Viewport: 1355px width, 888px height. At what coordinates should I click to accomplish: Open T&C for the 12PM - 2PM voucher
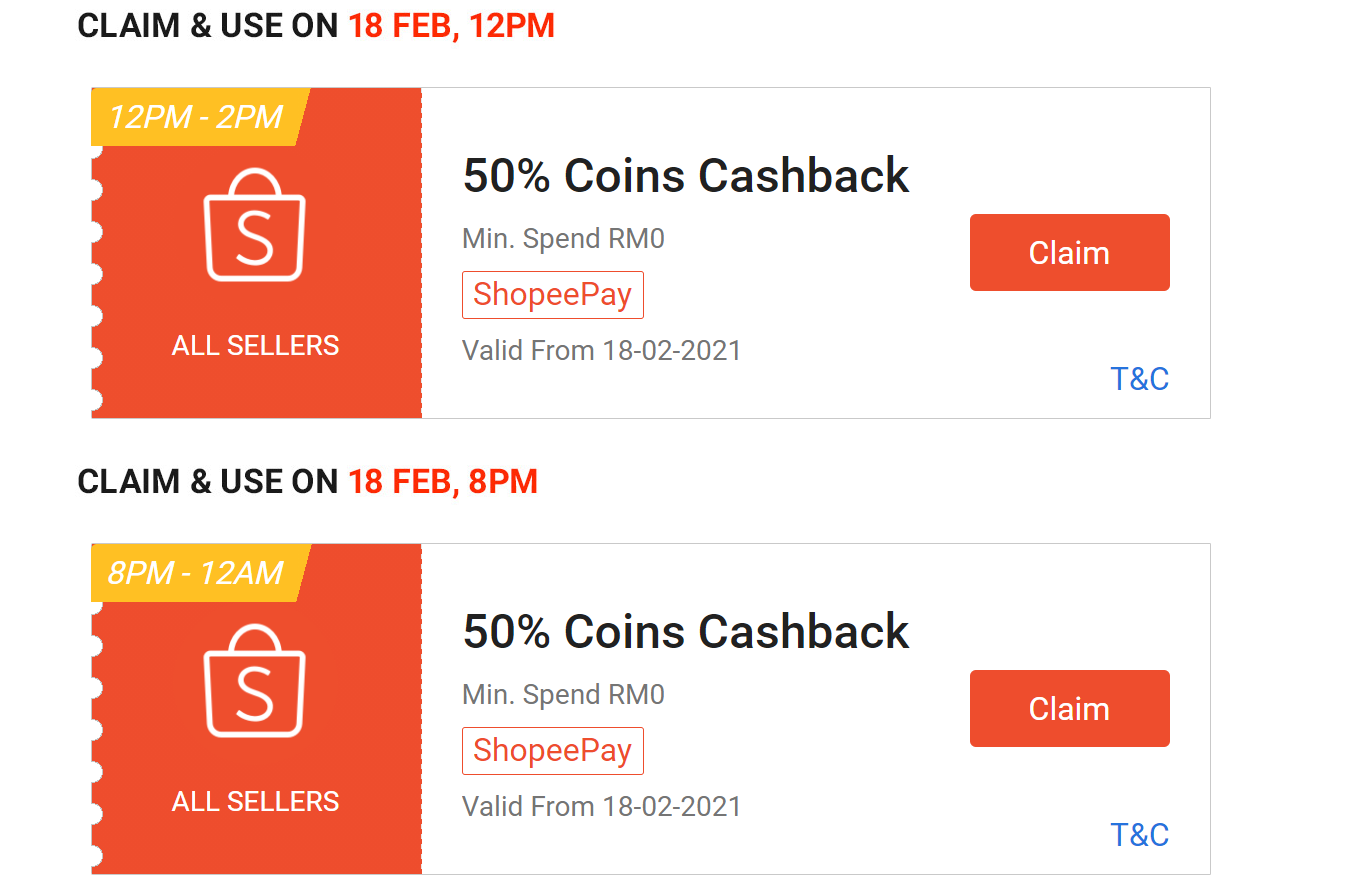click(1139, 379)
